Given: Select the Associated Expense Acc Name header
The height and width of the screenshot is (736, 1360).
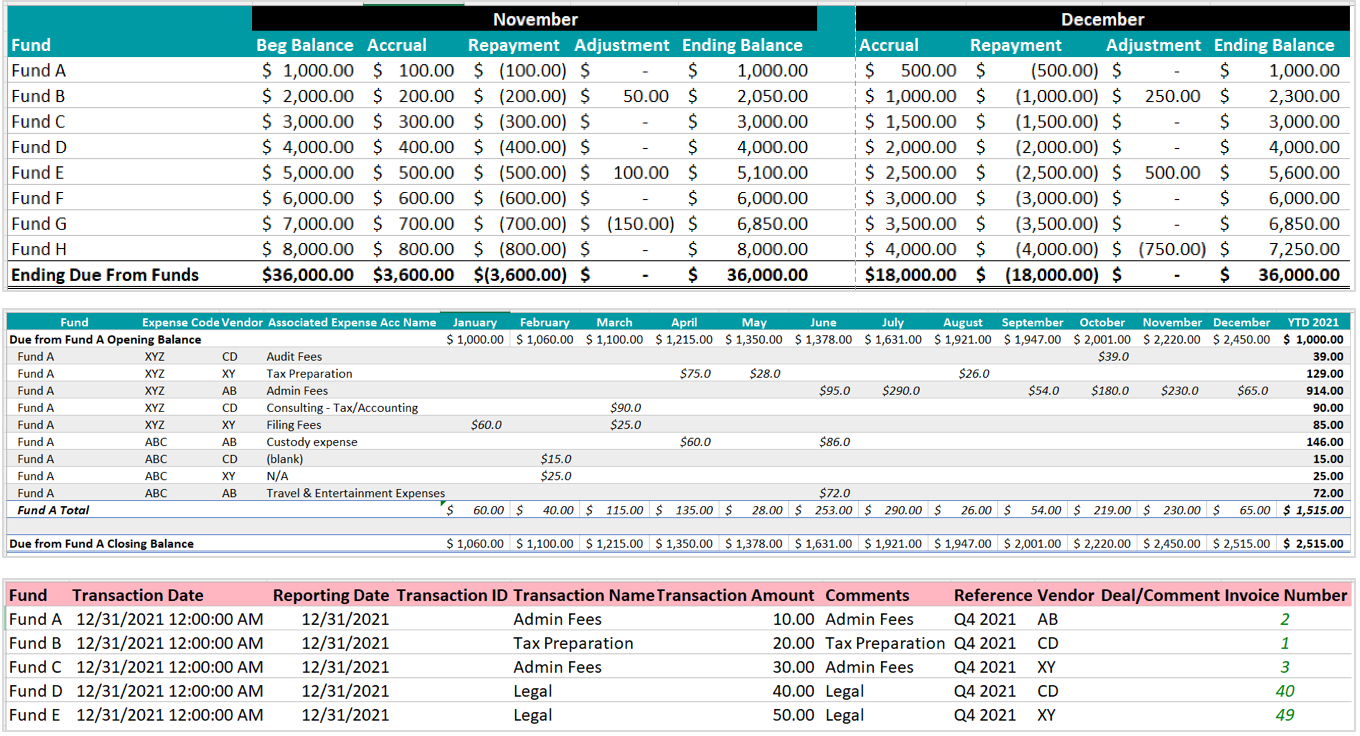Looking at the screenshot, I should click(x=352, y=323).
